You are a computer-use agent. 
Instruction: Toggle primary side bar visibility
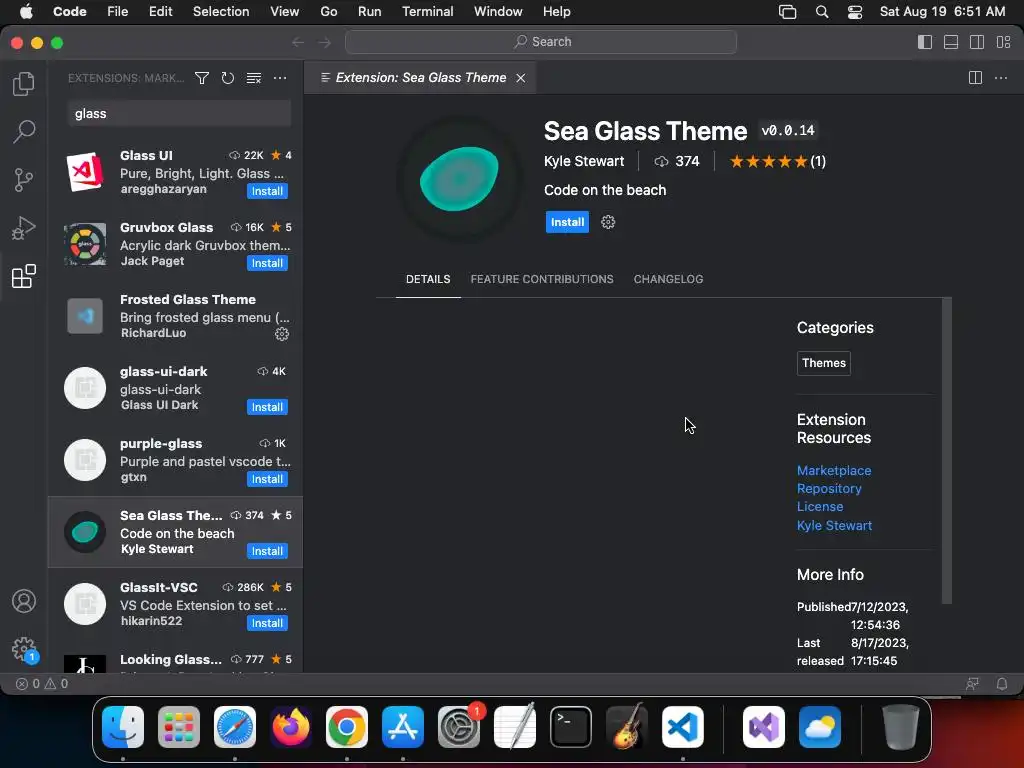925,42
